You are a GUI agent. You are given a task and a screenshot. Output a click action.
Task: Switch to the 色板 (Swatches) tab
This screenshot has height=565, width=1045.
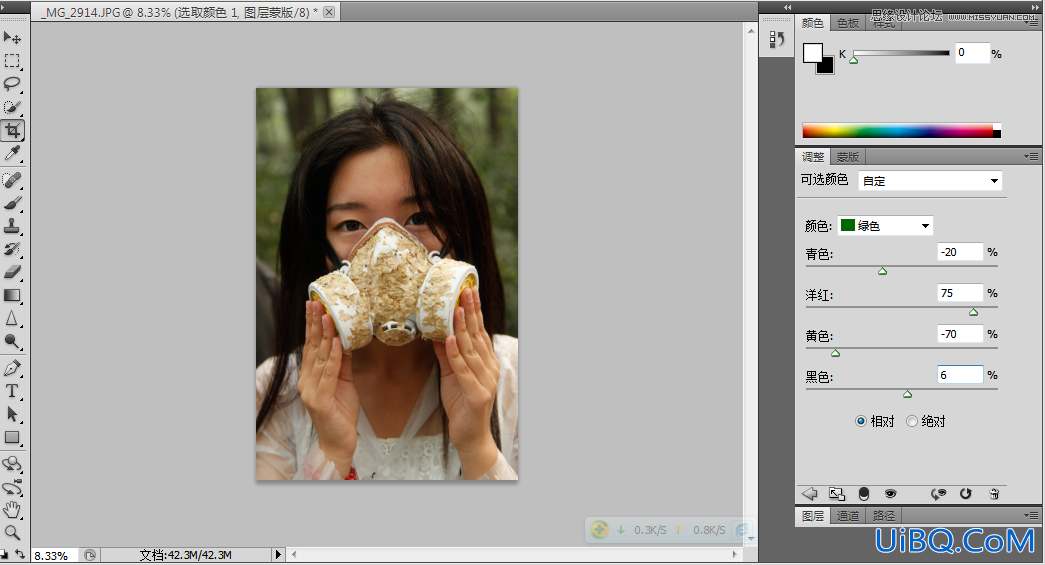click(848, 23)
